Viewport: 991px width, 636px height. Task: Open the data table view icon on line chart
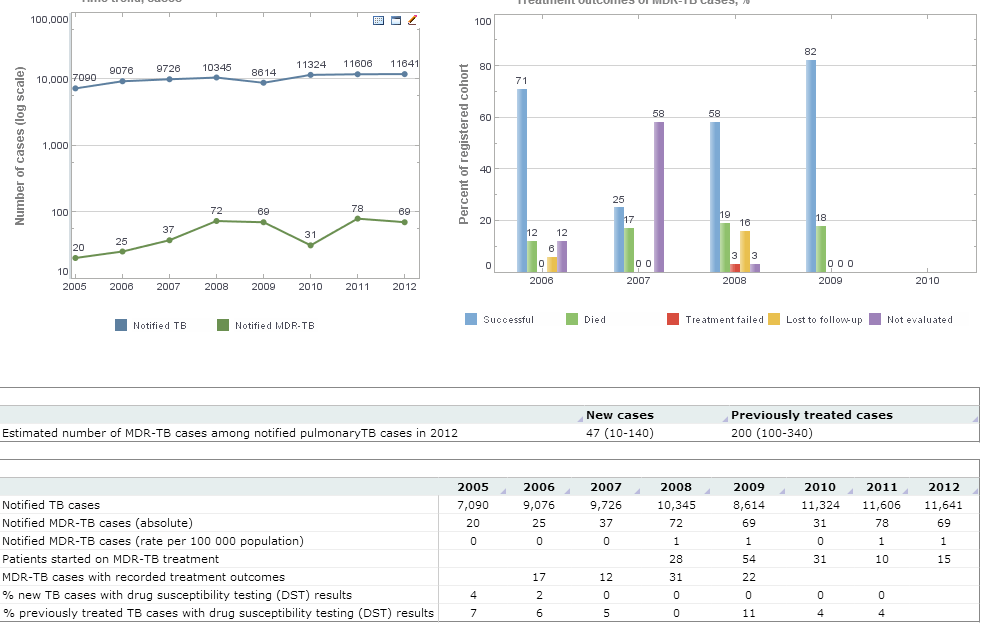click(379, 20)
